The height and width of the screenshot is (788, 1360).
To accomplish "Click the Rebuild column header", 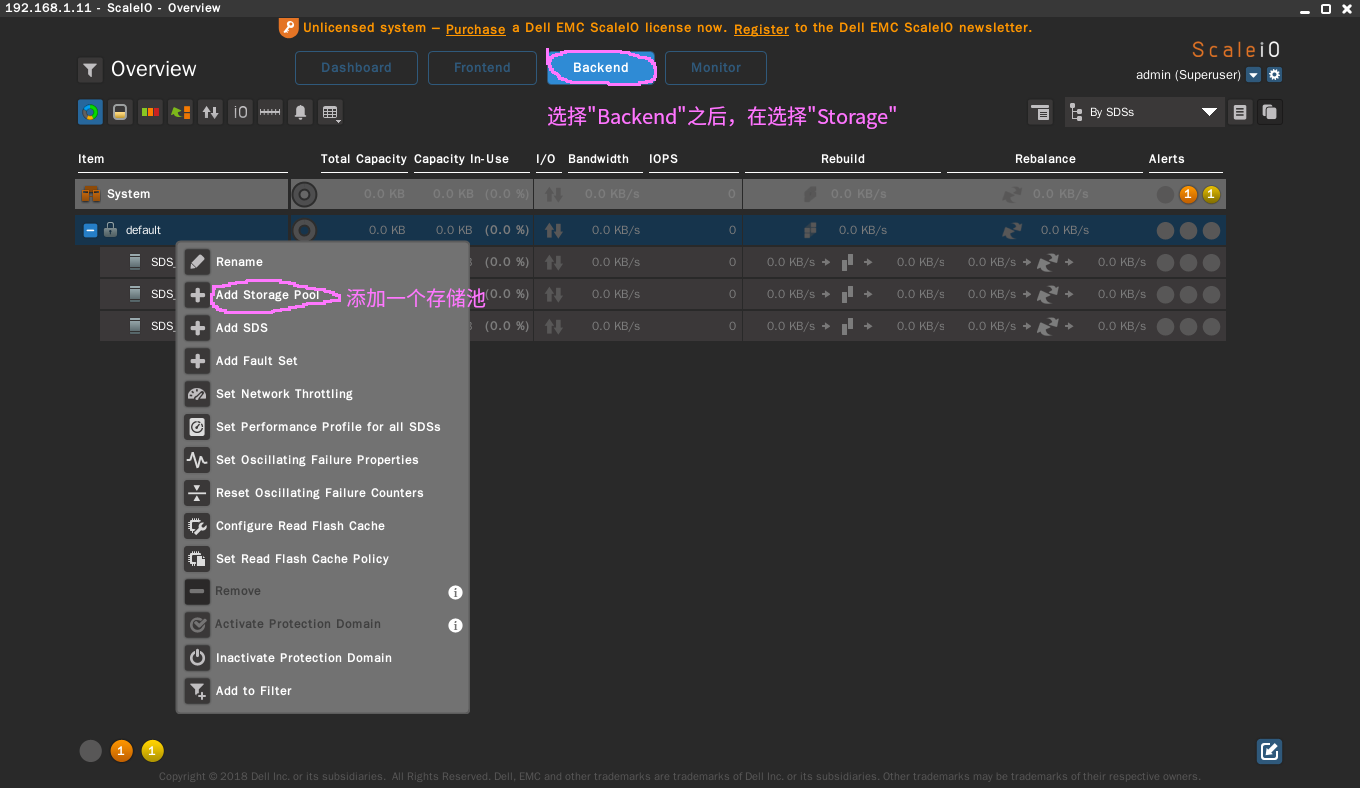I will 843,159.
